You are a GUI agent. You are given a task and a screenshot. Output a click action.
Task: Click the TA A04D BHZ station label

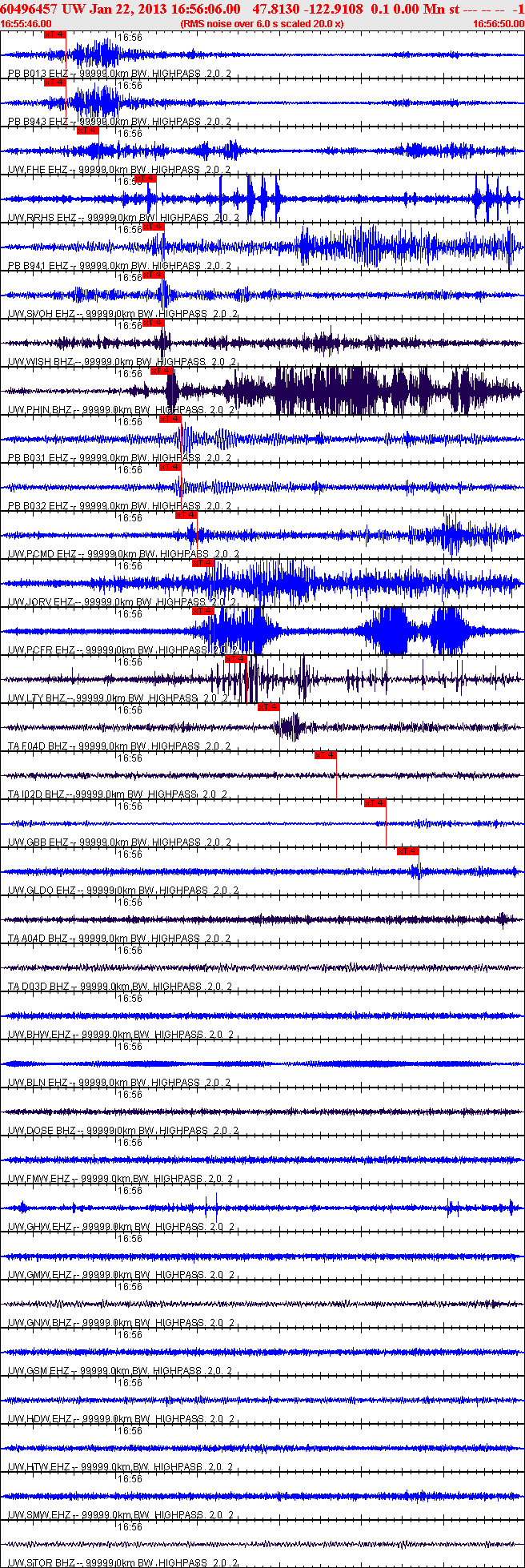tap(38, 939)
